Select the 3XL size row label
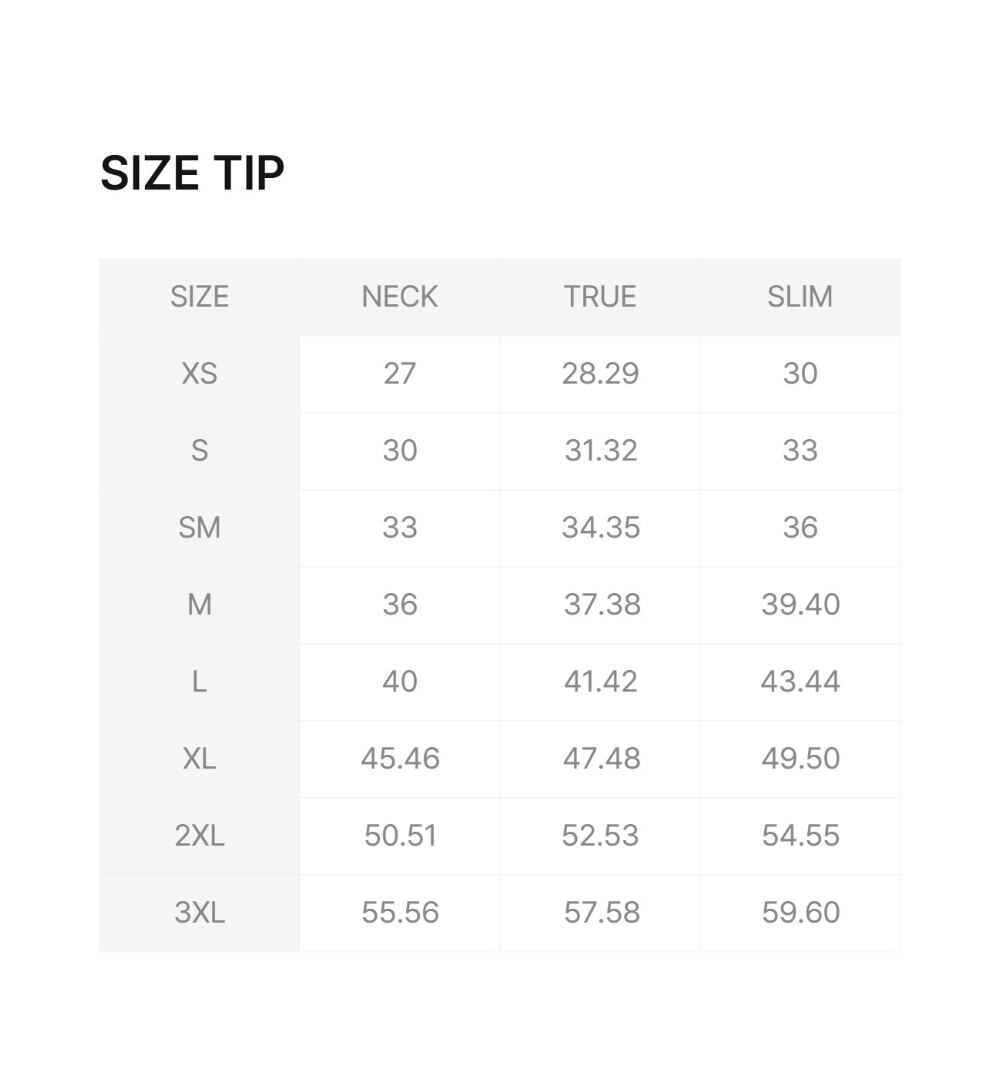Viewport: 1000px width, 1066px height. click(199, 913)
